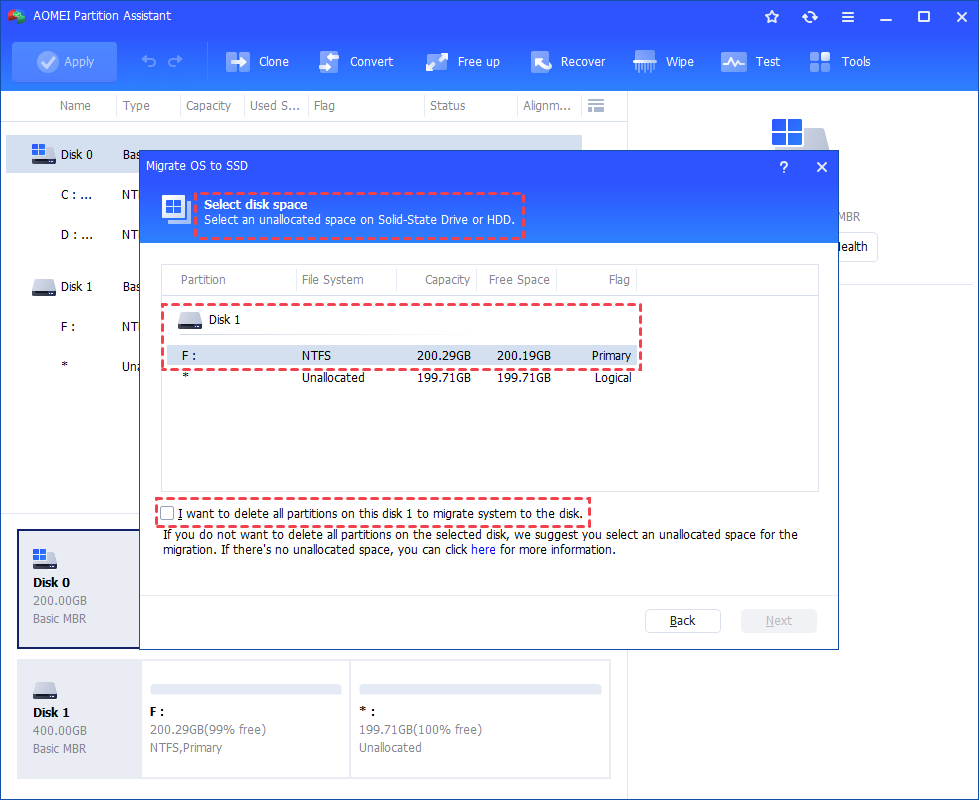Close the Migrate OS to SSD dialog

(x=822, y=167)
